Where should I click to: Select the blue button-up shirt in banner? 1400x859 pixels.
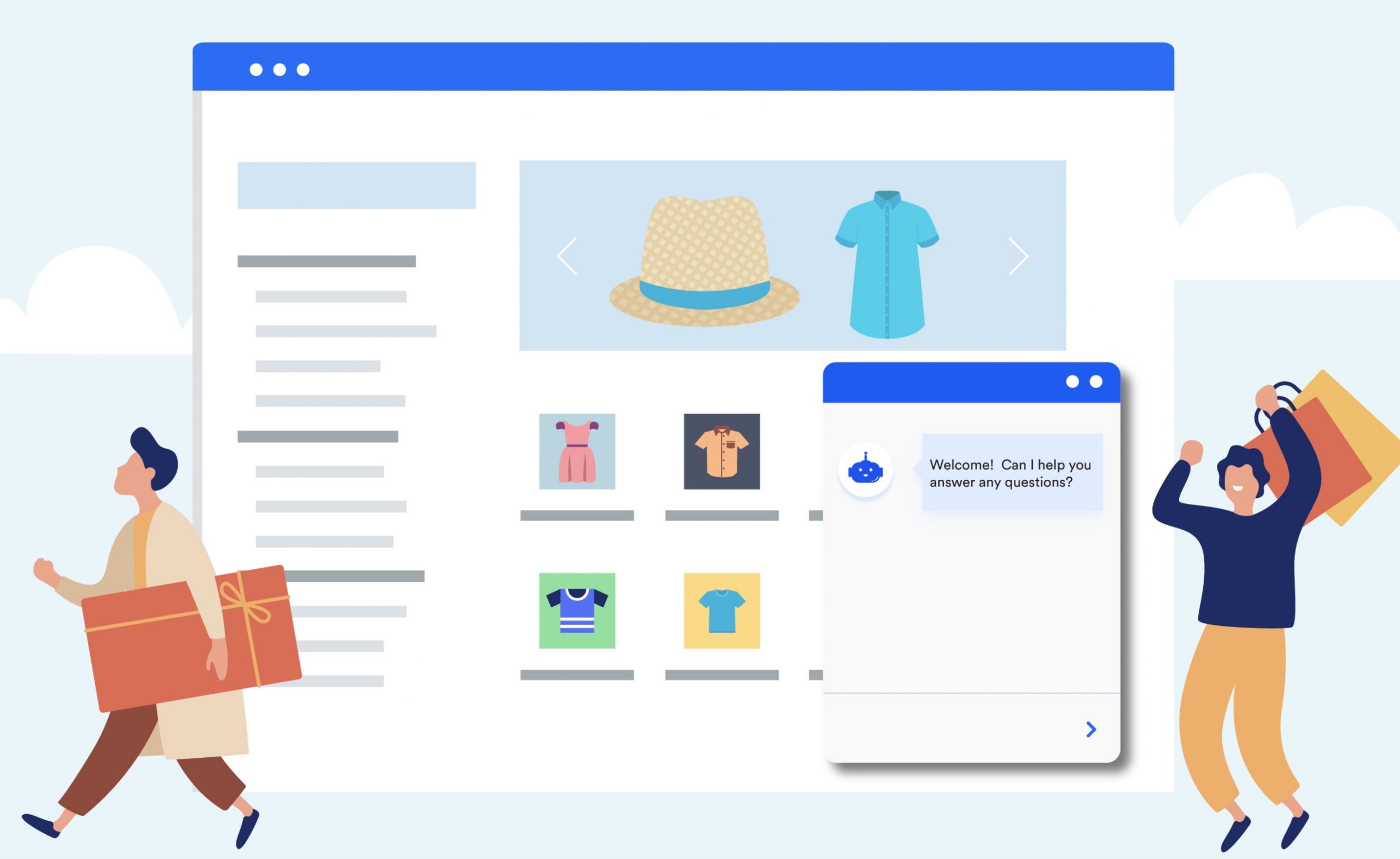[x=887, y=264]
